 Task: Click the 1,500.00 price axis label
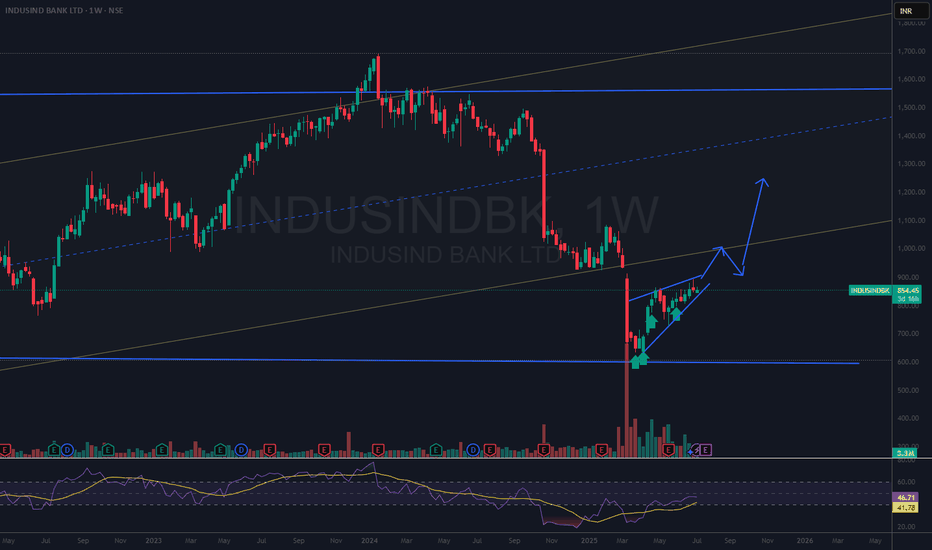(x=911, y=108)
